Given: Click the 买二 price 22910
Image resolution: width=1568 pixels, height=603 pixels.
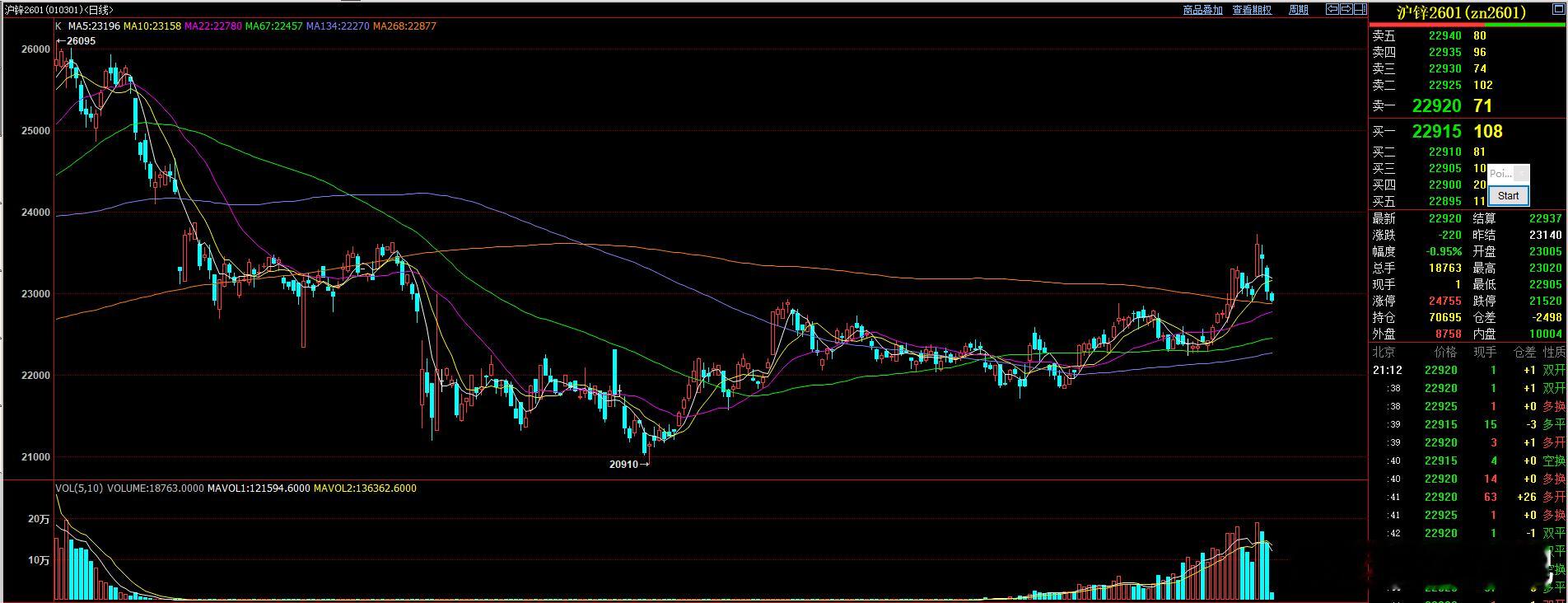Looking at the screenshot, I should click(1445, 152).
